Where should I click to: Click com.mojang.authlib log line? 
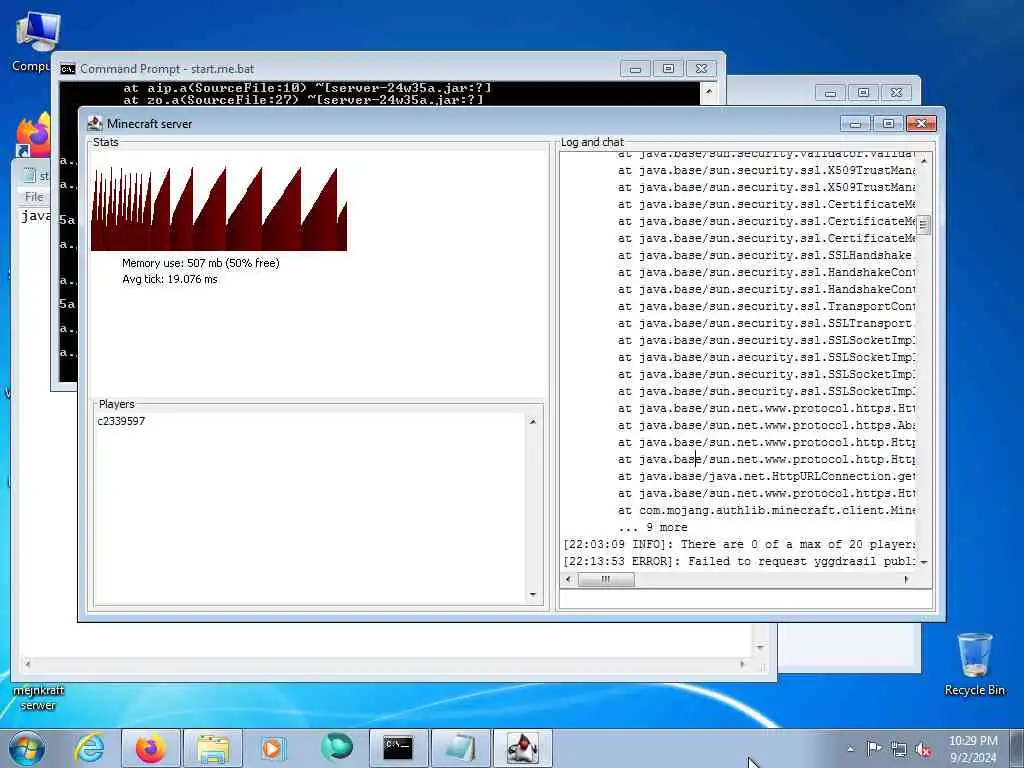pyautogui.click(x=766, y=510)
